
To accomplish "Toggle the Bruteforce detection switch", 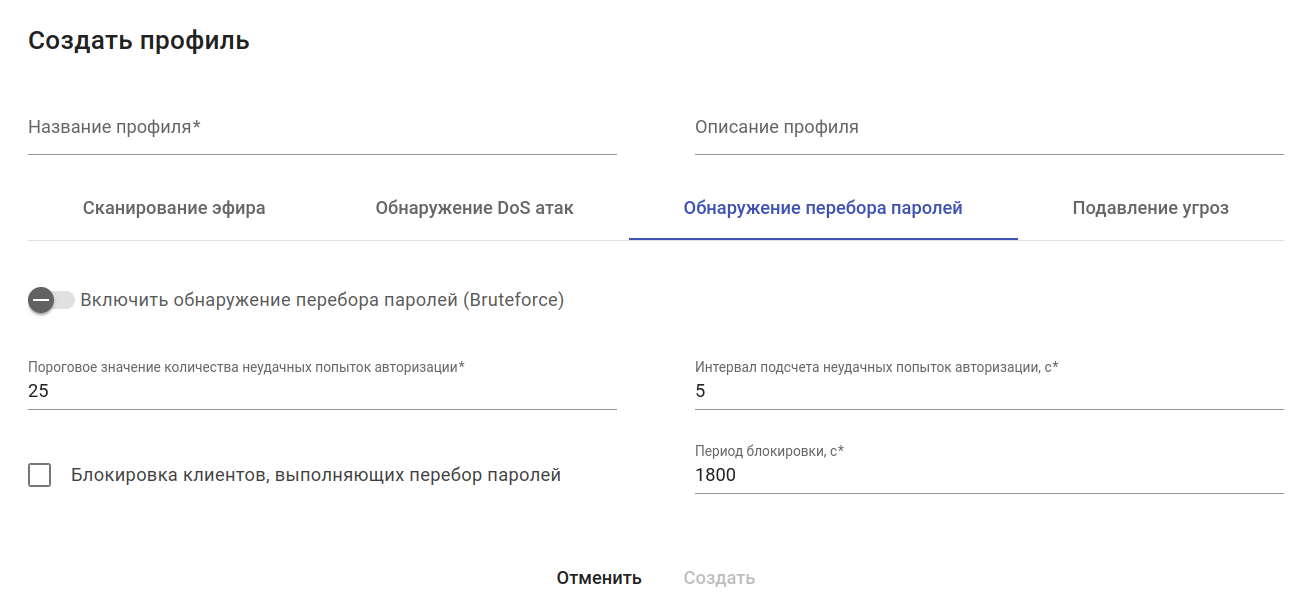I will [x=51, y=300].
